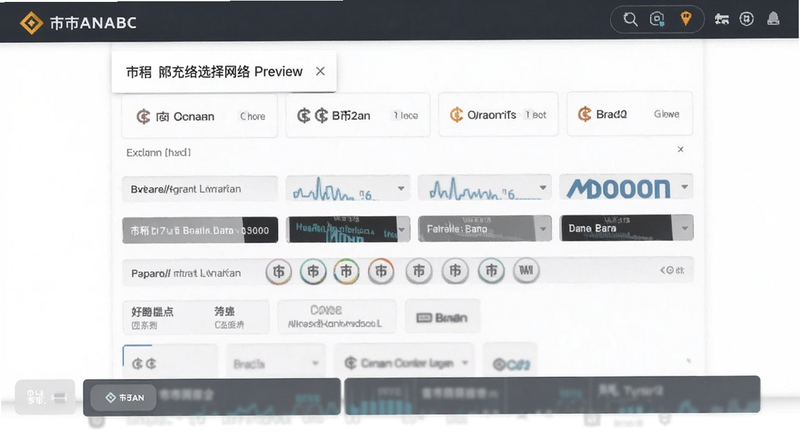This screenshot has height=440, width=800.
Task: Expand the Dane Bara dropdown
Action: tap(684, 228)
